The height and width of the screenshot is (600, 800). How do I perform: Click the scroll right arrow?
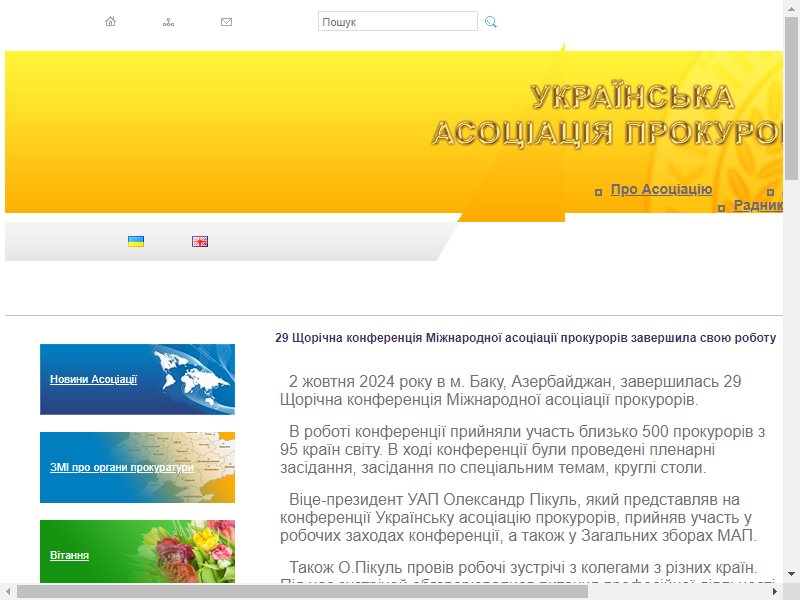click(x=775, y=592)
